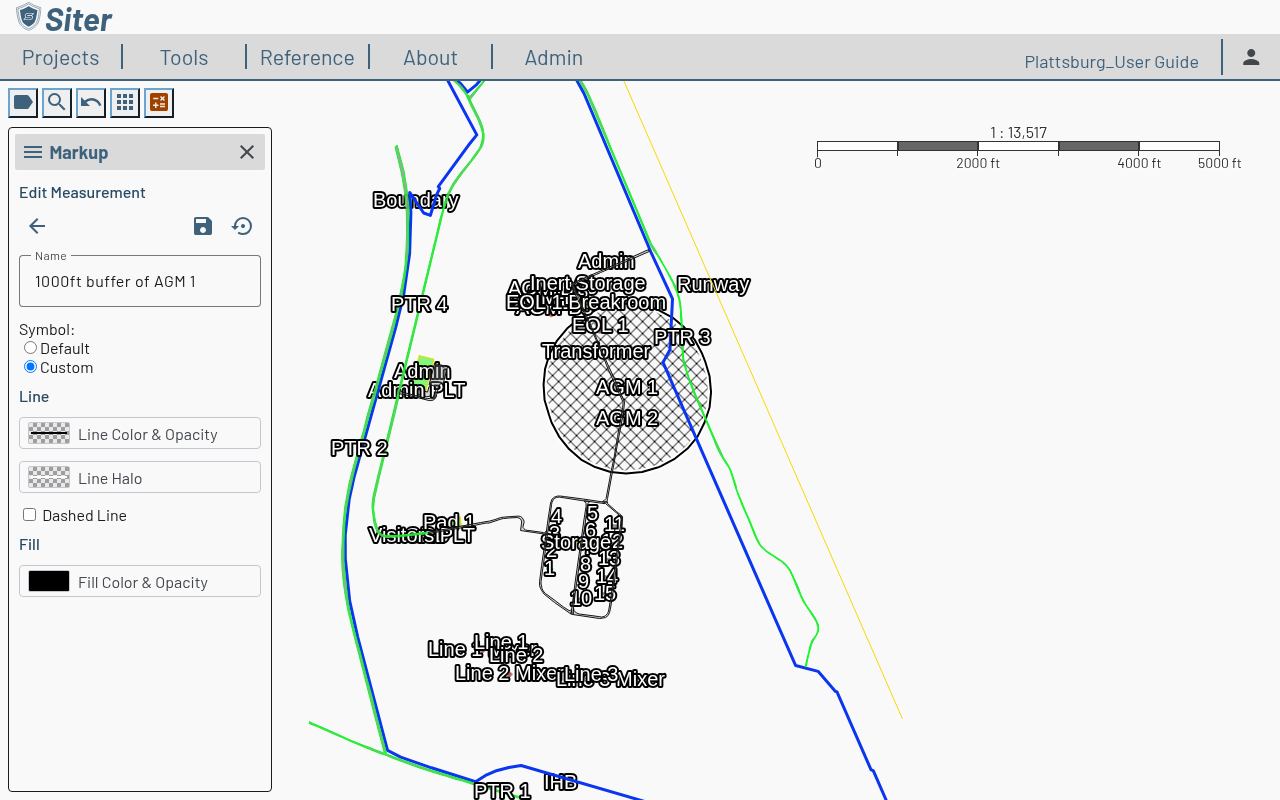
Task: Click the undo arrow toolbar icon
Action: [x=91, y=102]
